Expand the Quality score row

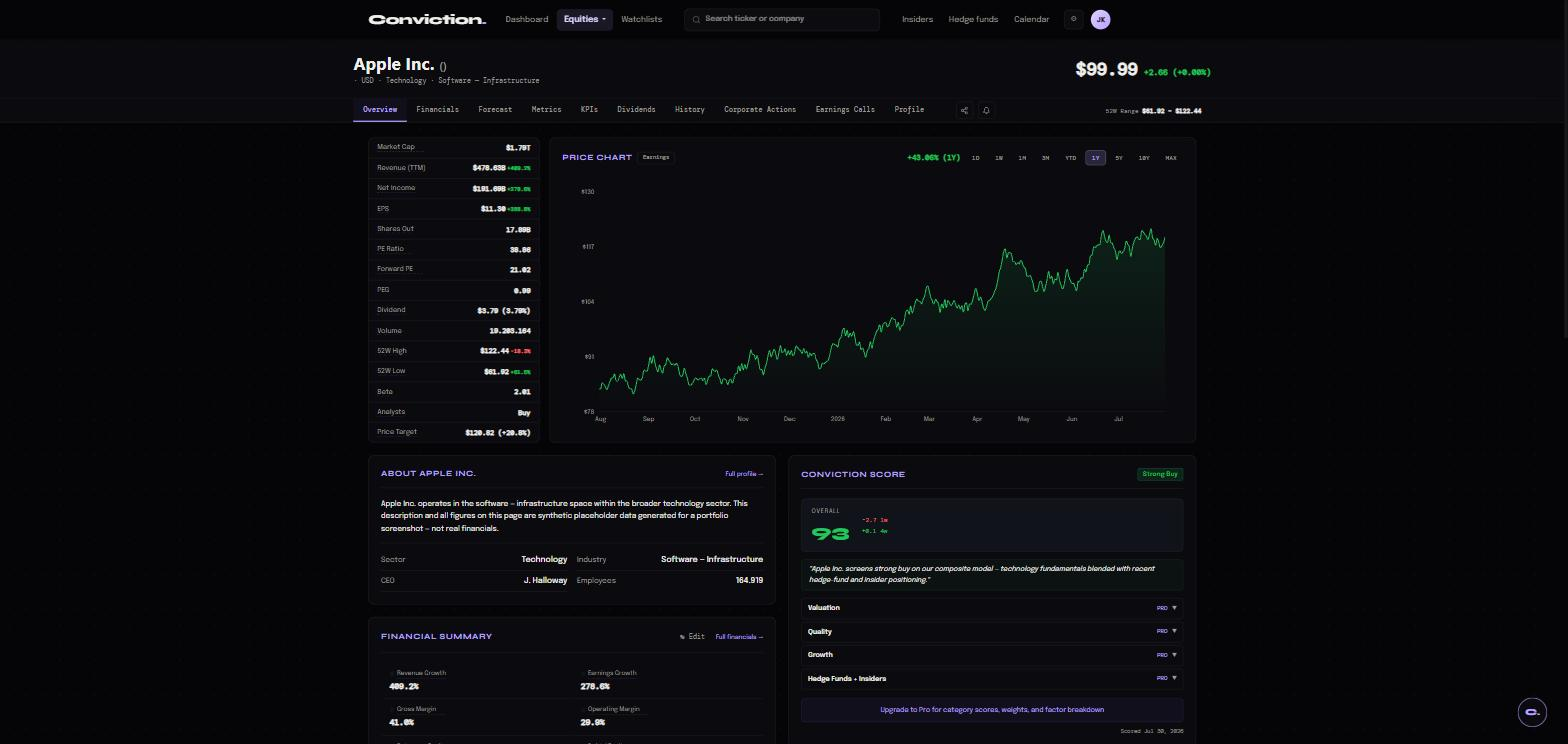(x=991, y=631)
